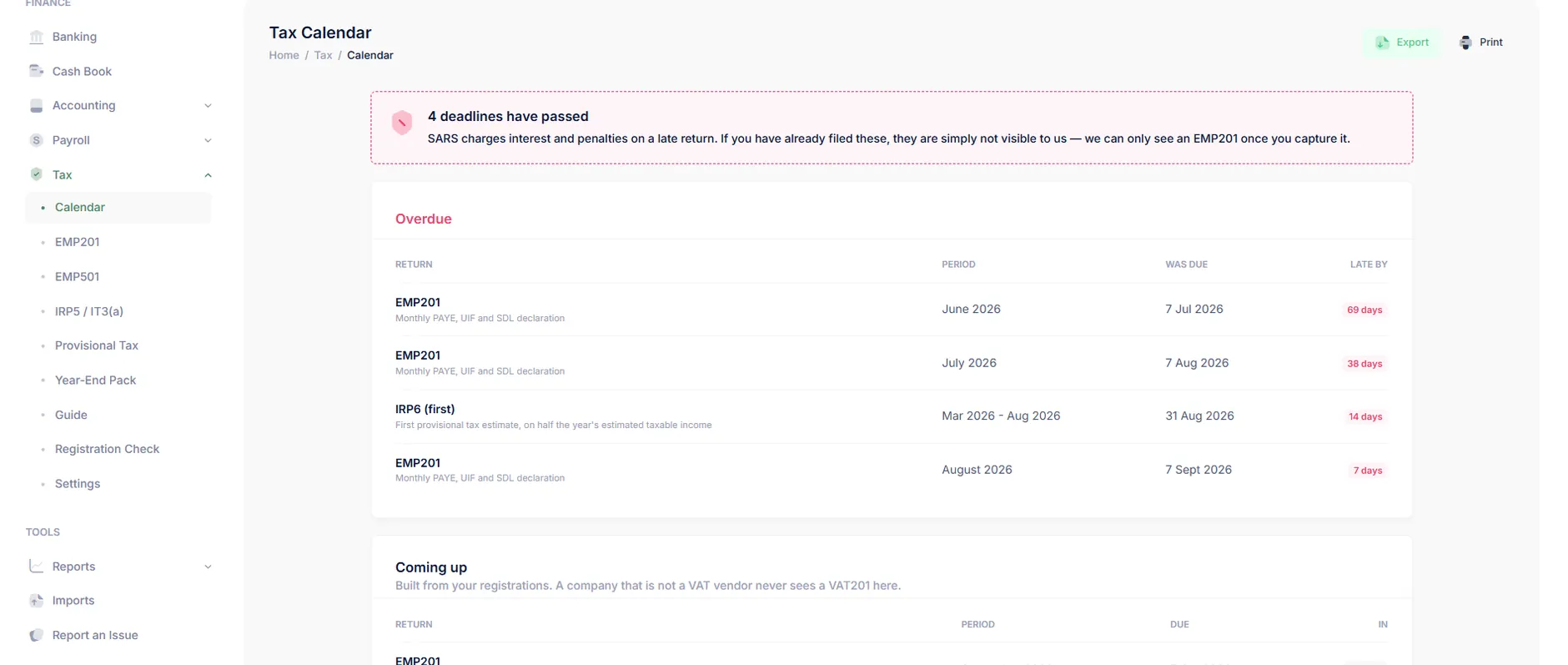The width and height of the screenshot is (1568, 665).
Task: Click the 14 days late badge
Action: [x=1365, y=416]
